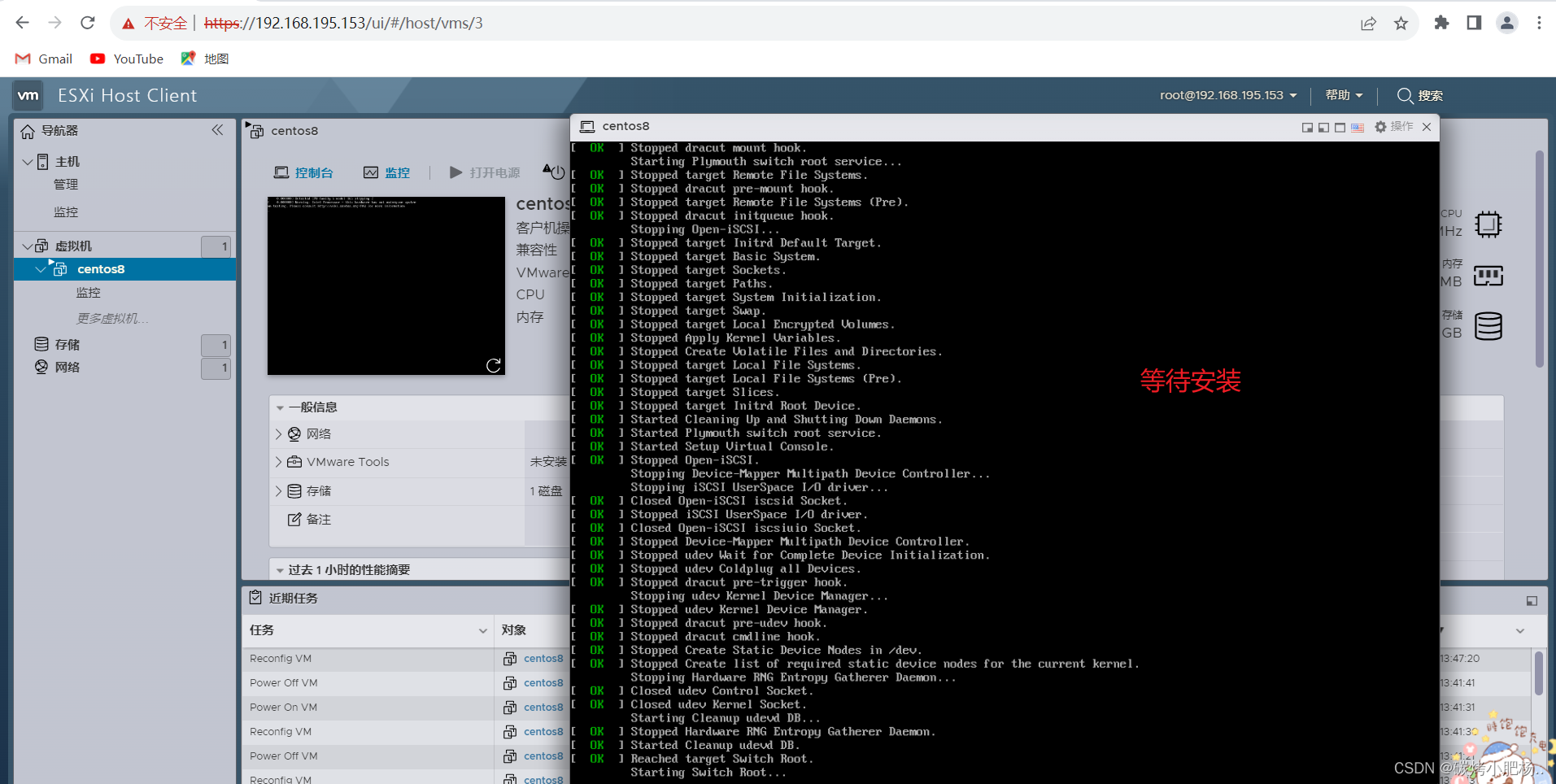
Task: Change keyboard layout via US flag icon
Action: tap(1358, 127)
